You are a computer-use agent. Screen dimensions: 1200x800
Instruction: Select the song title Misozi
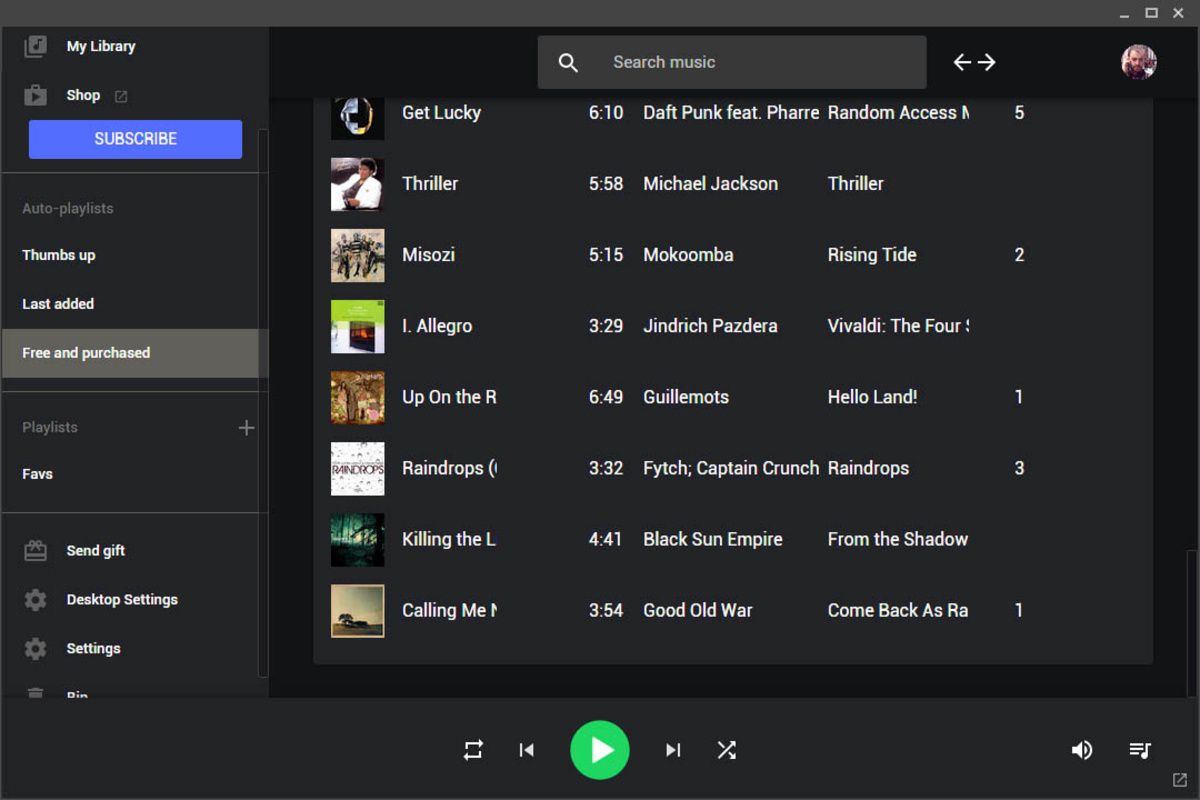(x=428, y=255)
